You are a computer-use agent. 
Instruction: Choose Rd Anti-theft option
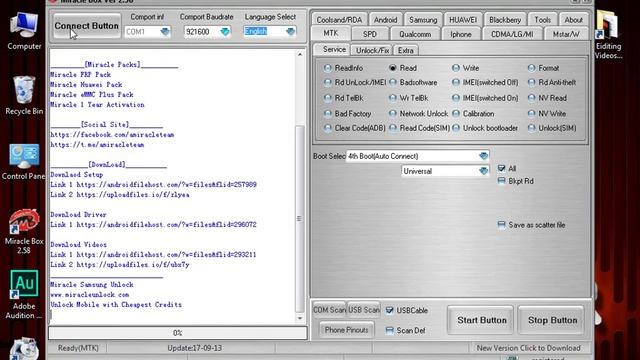click(551, 82)
